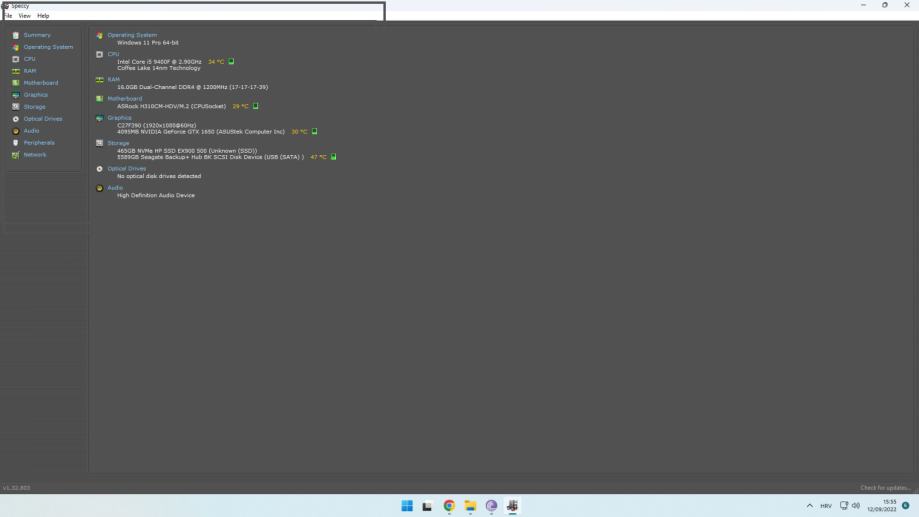Select the C27F390 monitor line
This screenshot has width=919, height=517.
click(156, 125)
